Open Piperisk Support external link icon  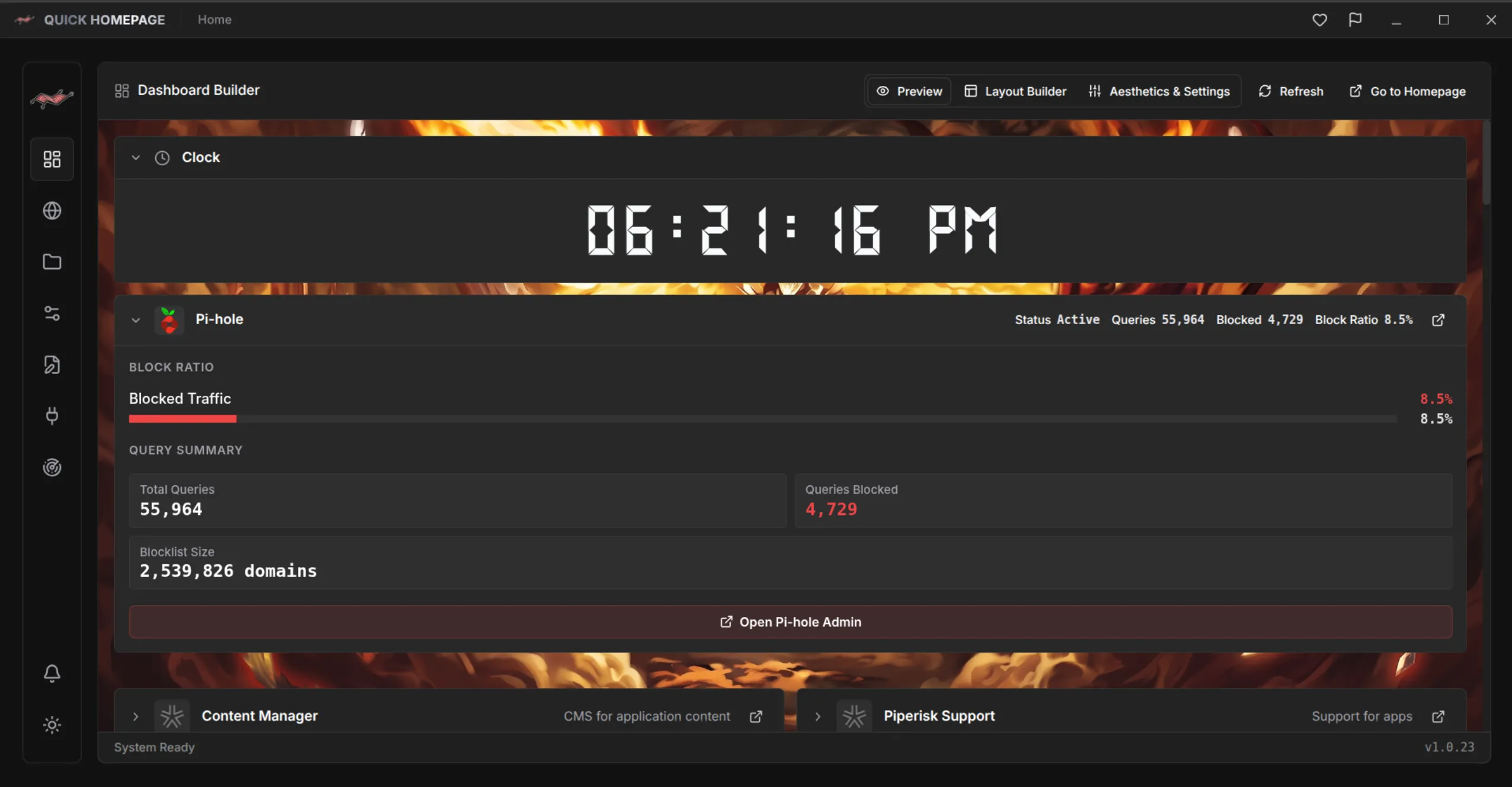pyautogui.click(x=1438, y=716)
